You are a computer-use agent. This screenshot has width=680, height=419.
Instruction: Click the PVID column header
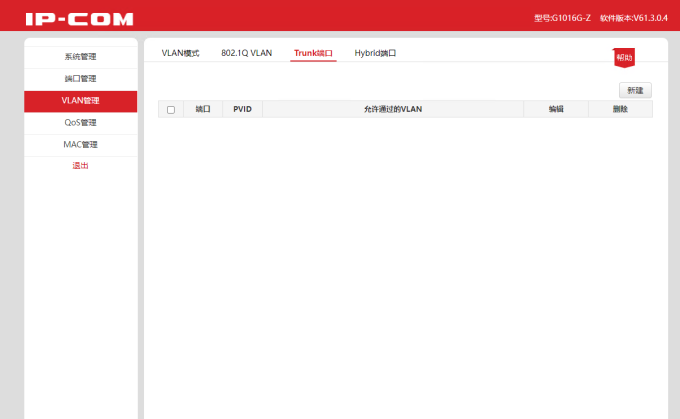[242, 109]
